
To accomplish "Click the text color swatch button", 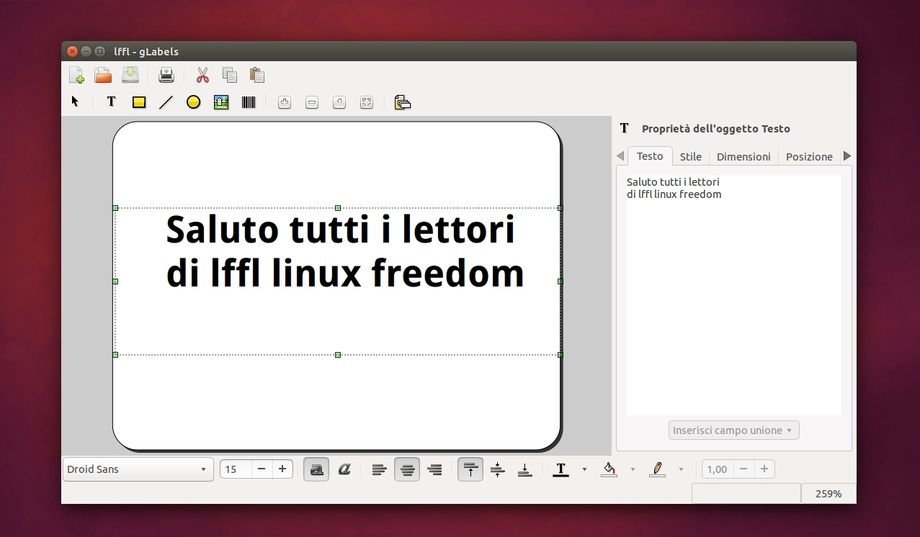I will 561,469.
